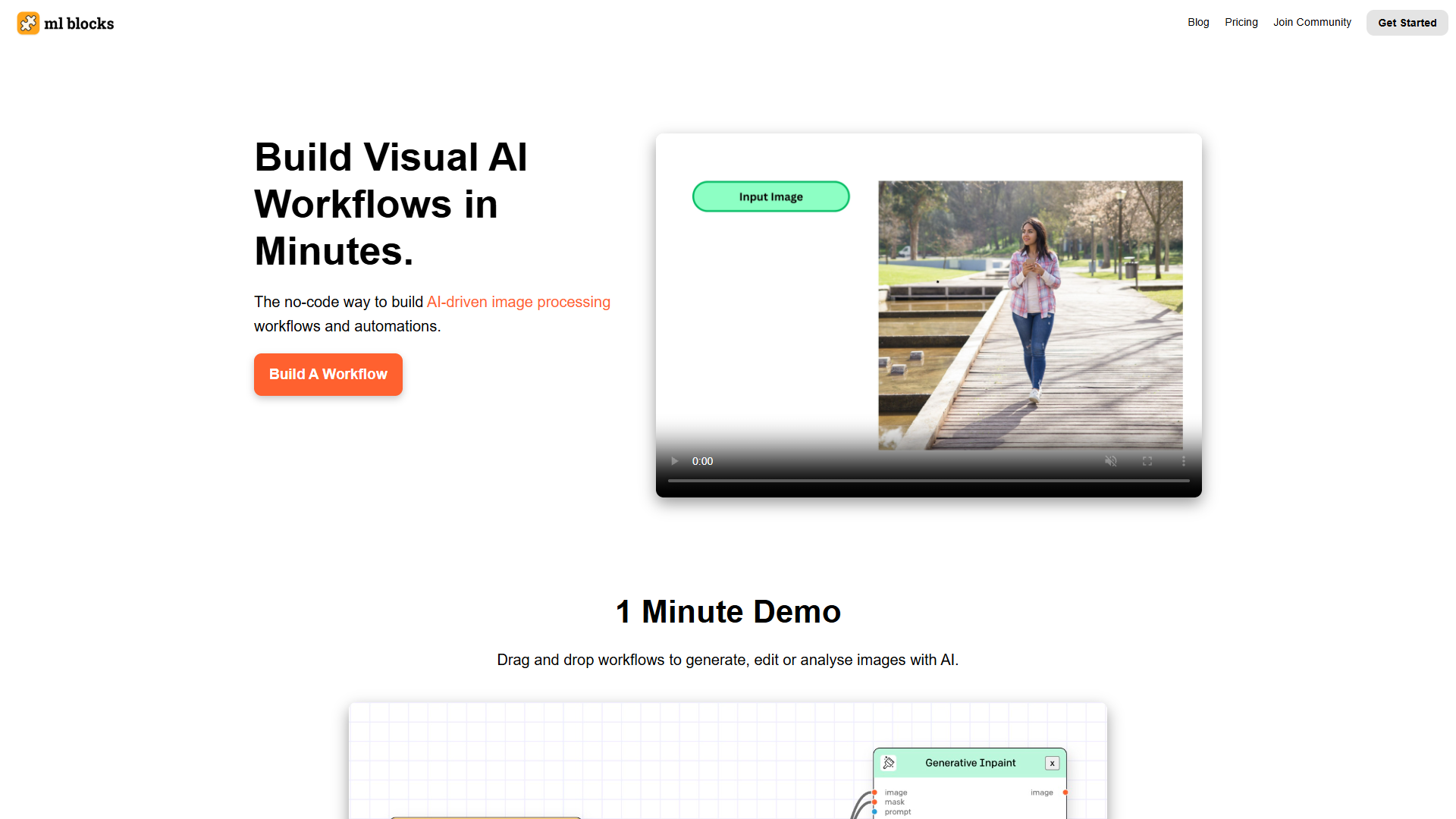The image size is (1456, 819).
Task: Unmute the hero video sound
Action: point(1110,461)
